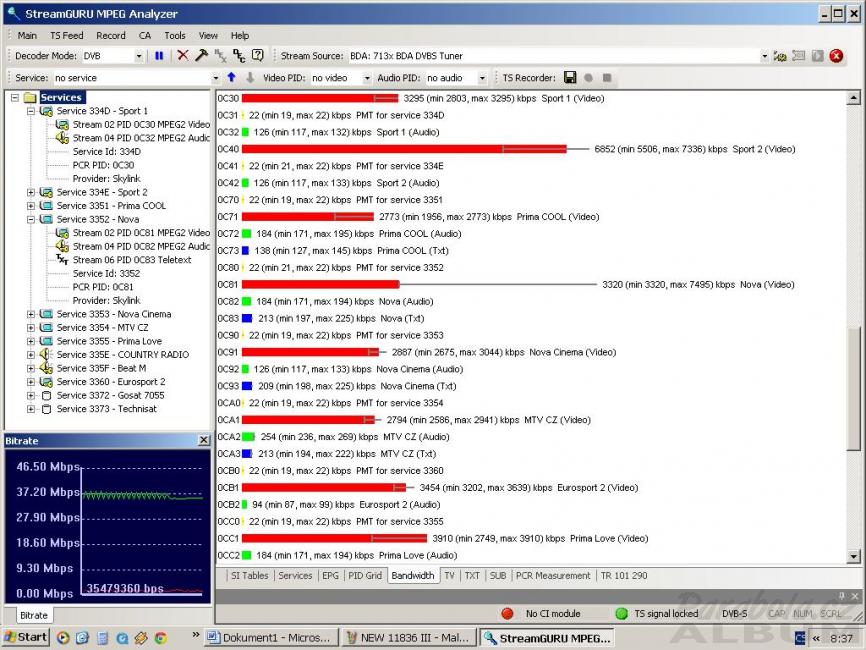Click the Beat M radio service icon
Screen dimensions: 866x650
46,368
